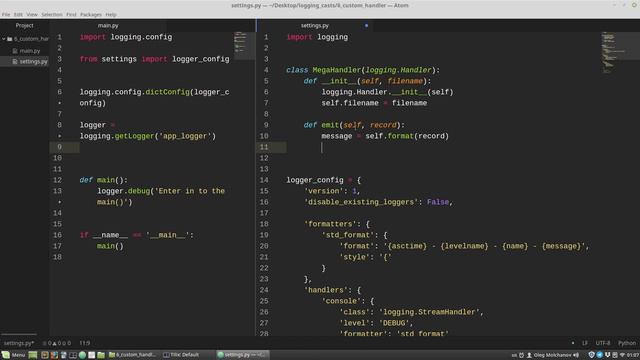
Task: Switch to Tilix: Default taskbar window
Action: (181, 355)
